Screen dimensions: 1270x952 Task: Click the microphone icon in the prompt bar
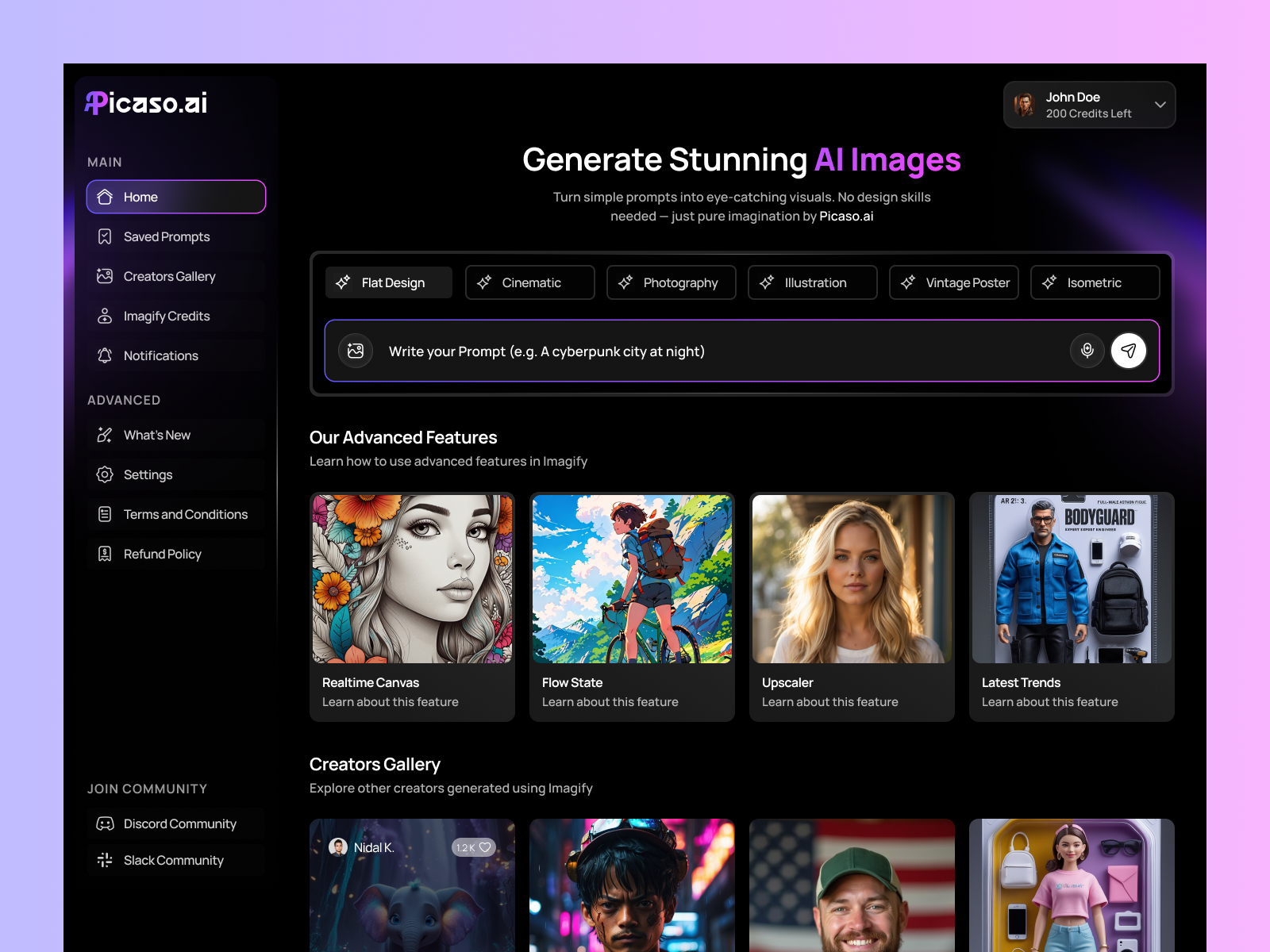tap(1087, 351)
